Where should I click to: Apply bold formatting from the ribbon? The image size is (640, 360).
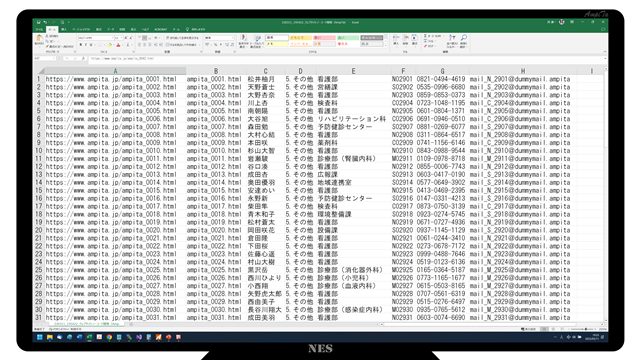(80, 45)
